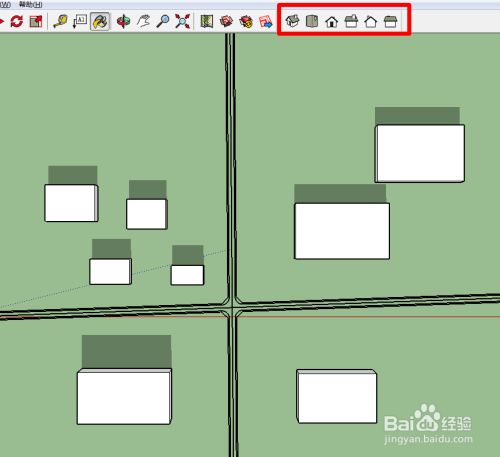The width and height of the screenshot is (500, 457).
Task: Select the Orbit tool
Action: (123, 21)
